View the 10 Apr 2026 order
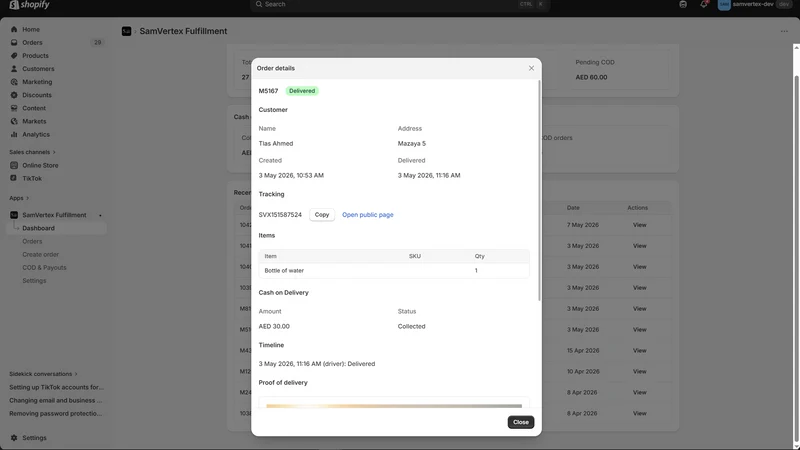The image size is (800, 450). tap(639, 371)
